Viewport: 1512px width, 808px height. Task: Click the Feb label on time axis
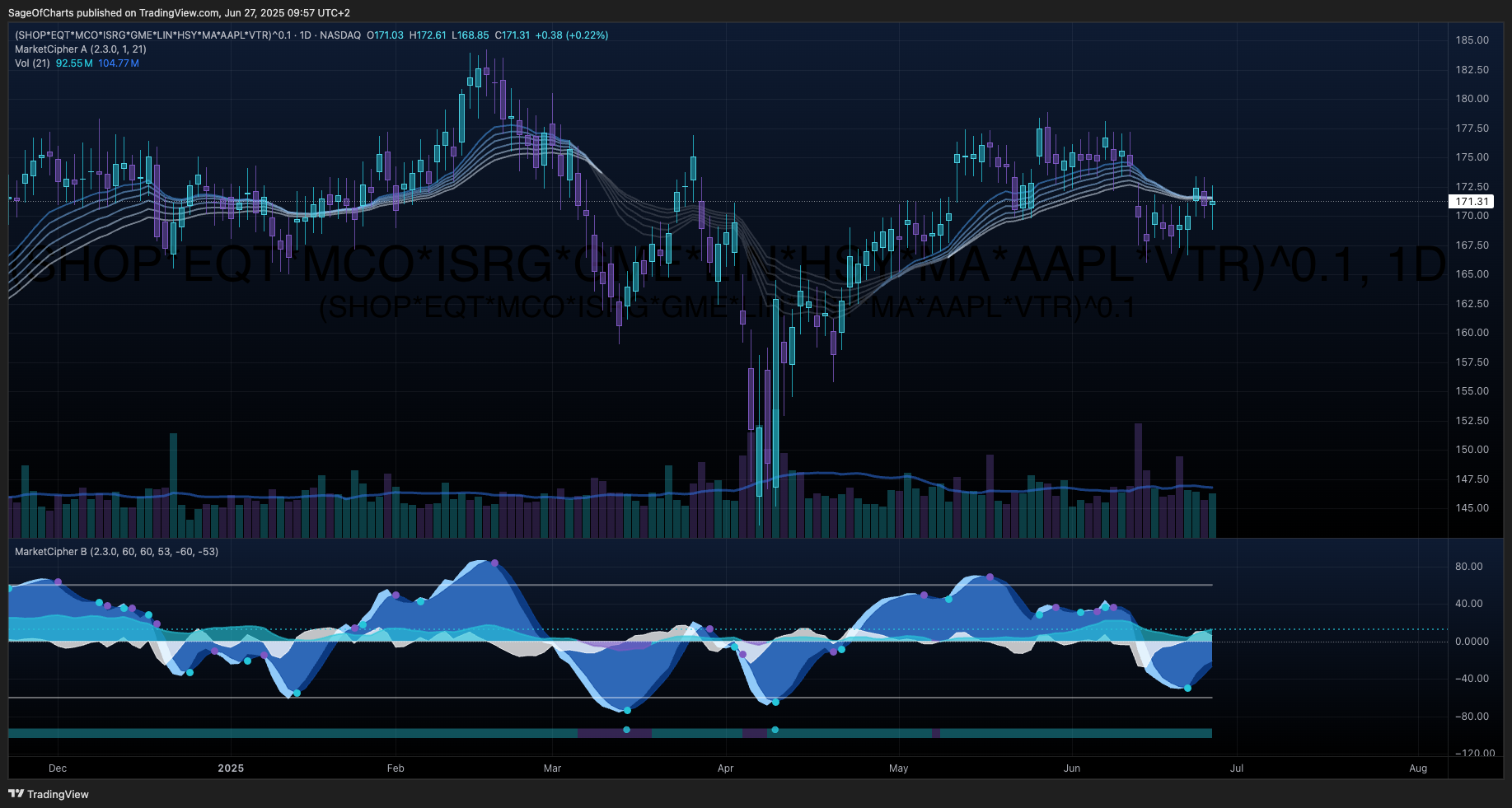396,768
